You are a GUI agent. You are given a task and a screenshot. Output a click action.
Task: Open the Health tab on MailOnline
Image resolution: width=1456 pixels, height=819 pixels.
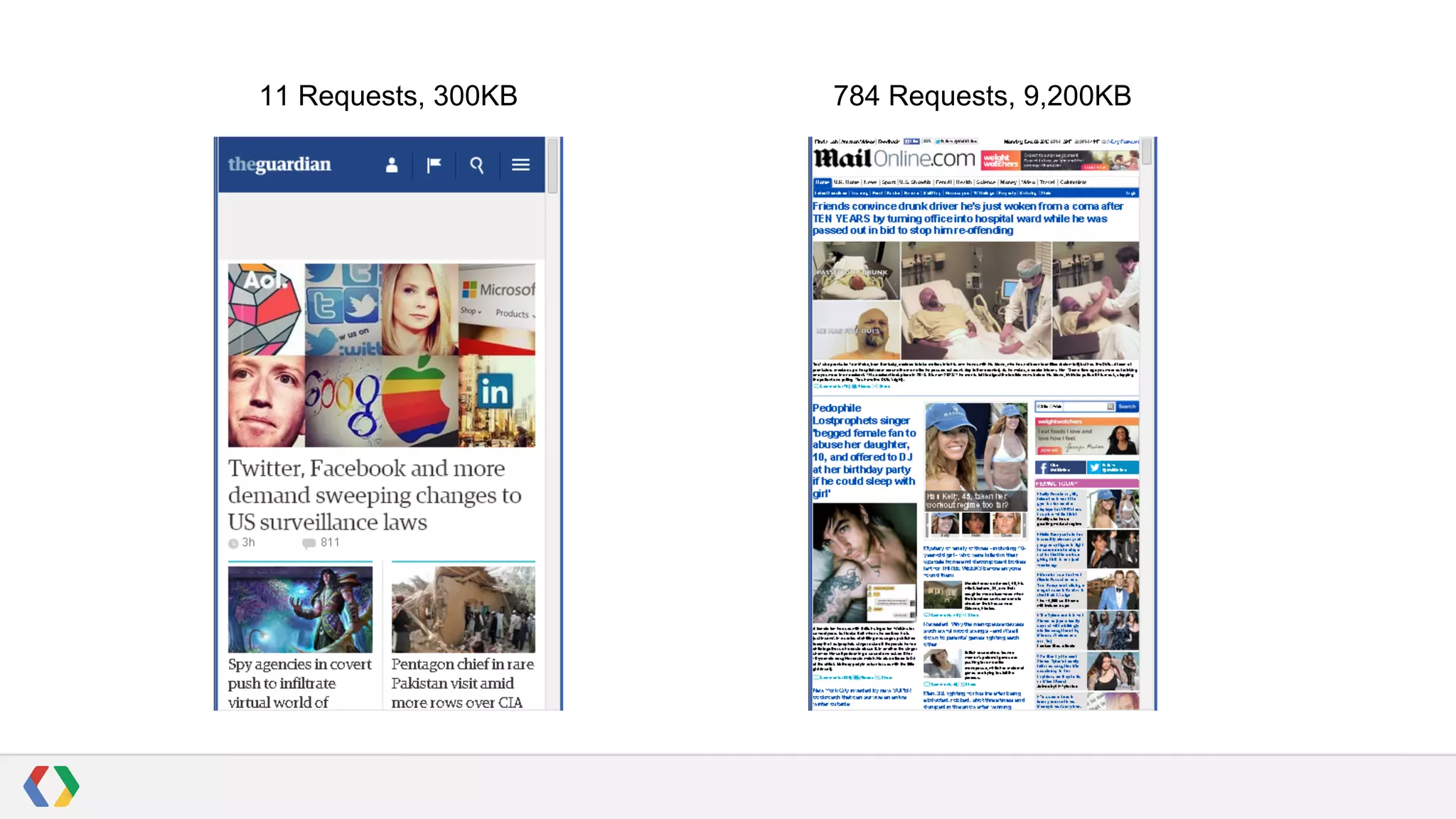[x=964, y=182]
